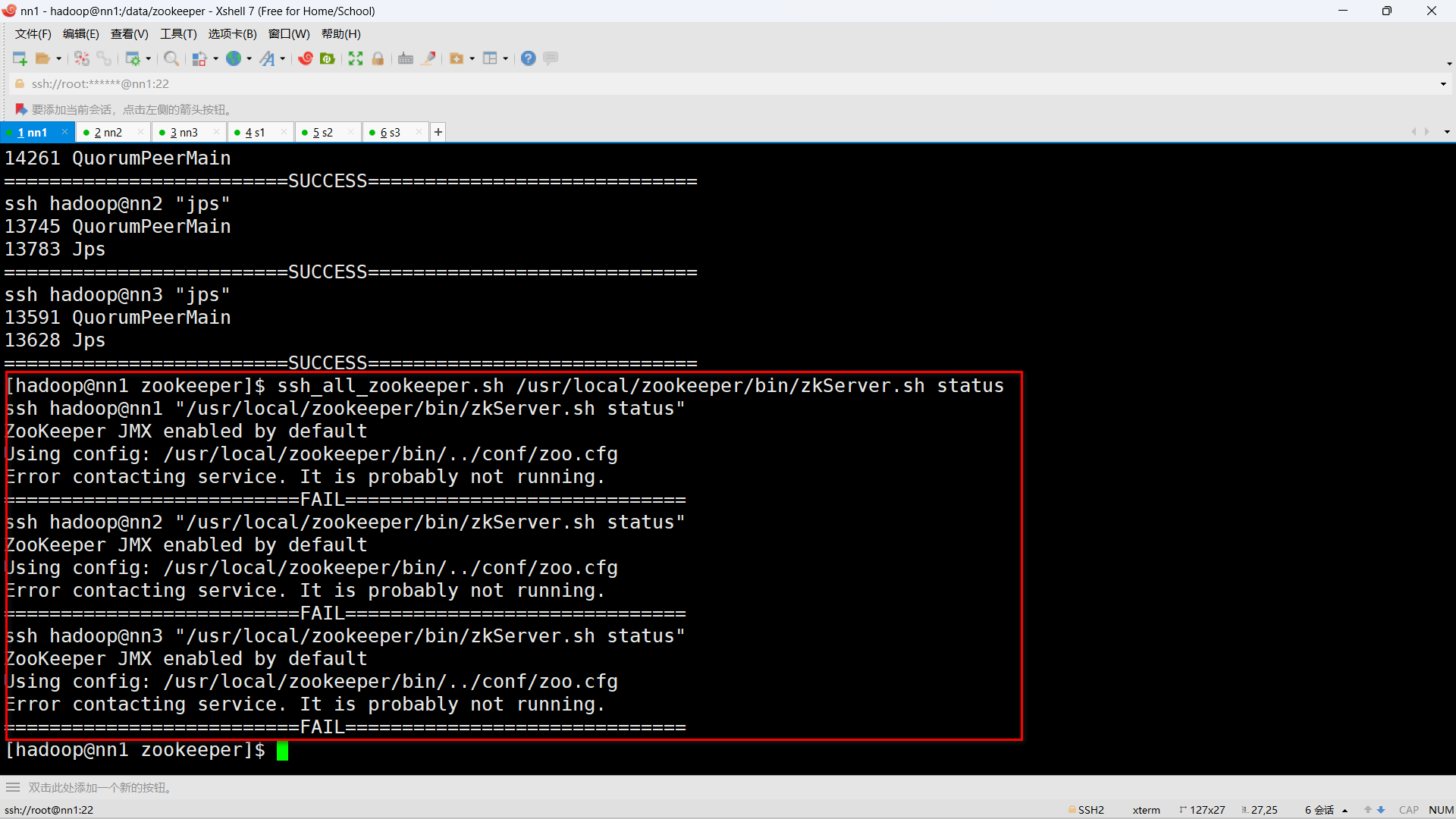Close the nn3 session tab
The width and height of the screenshot is (1456, 819).
[217, 132]
